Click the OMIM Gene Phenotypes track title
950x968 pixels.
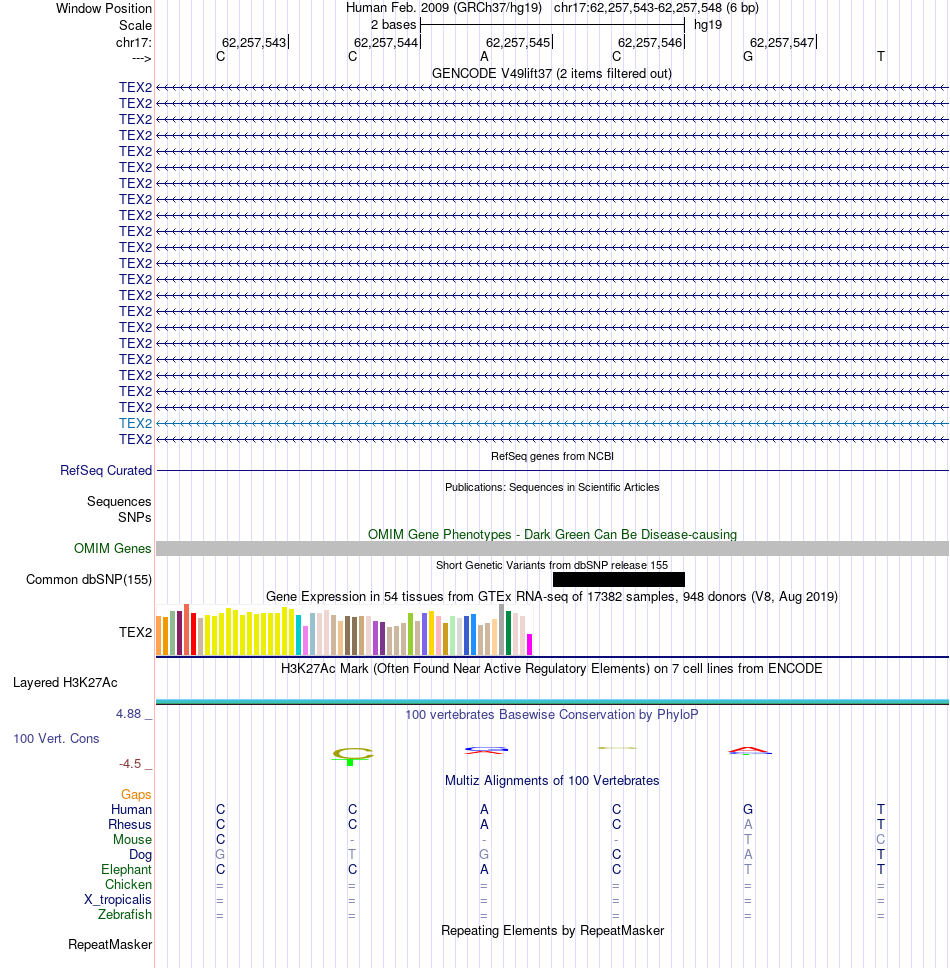point(552,535)
